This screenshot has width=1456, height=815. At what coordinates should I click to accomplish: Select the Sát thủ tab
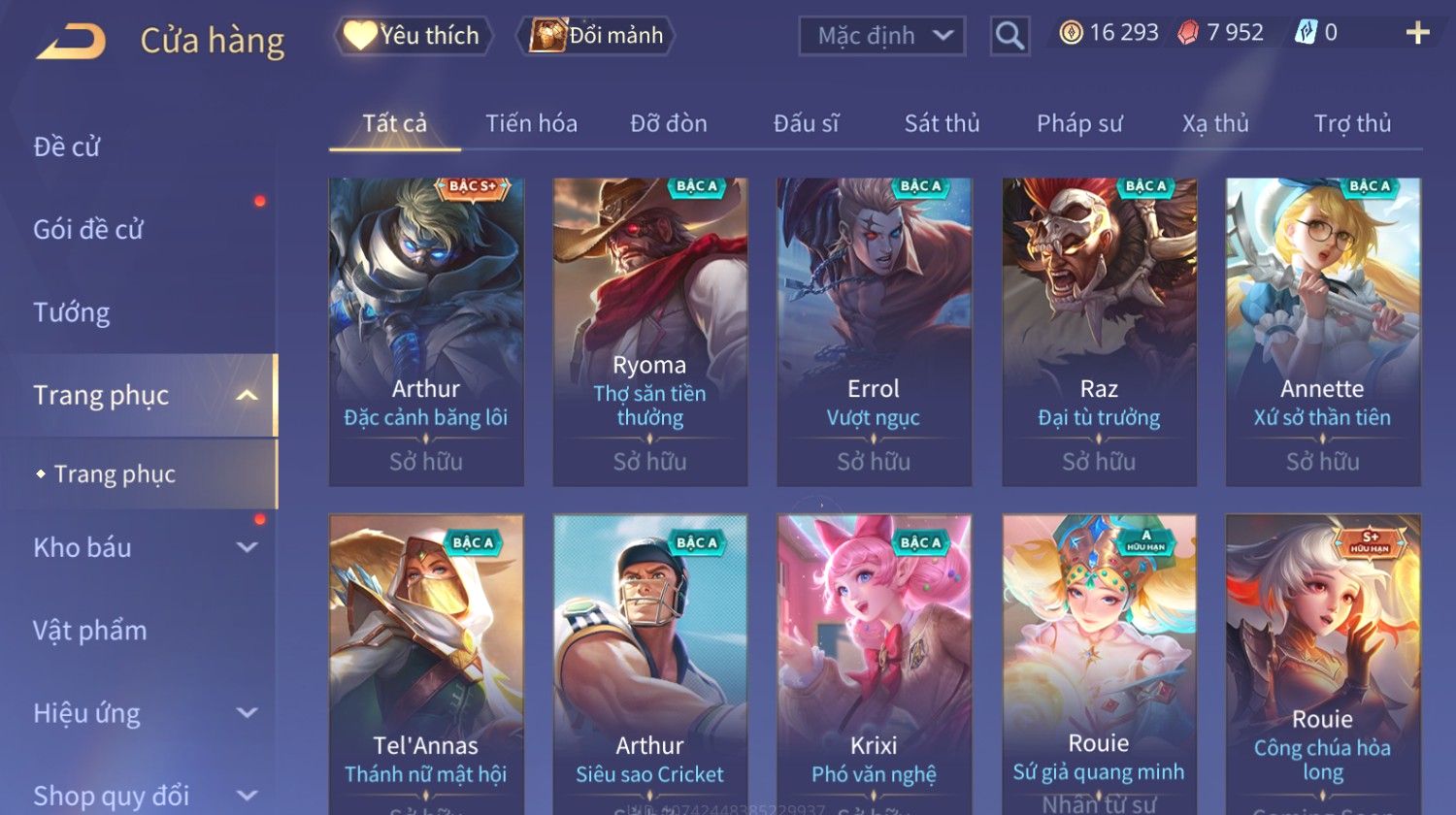click(942, 123)
